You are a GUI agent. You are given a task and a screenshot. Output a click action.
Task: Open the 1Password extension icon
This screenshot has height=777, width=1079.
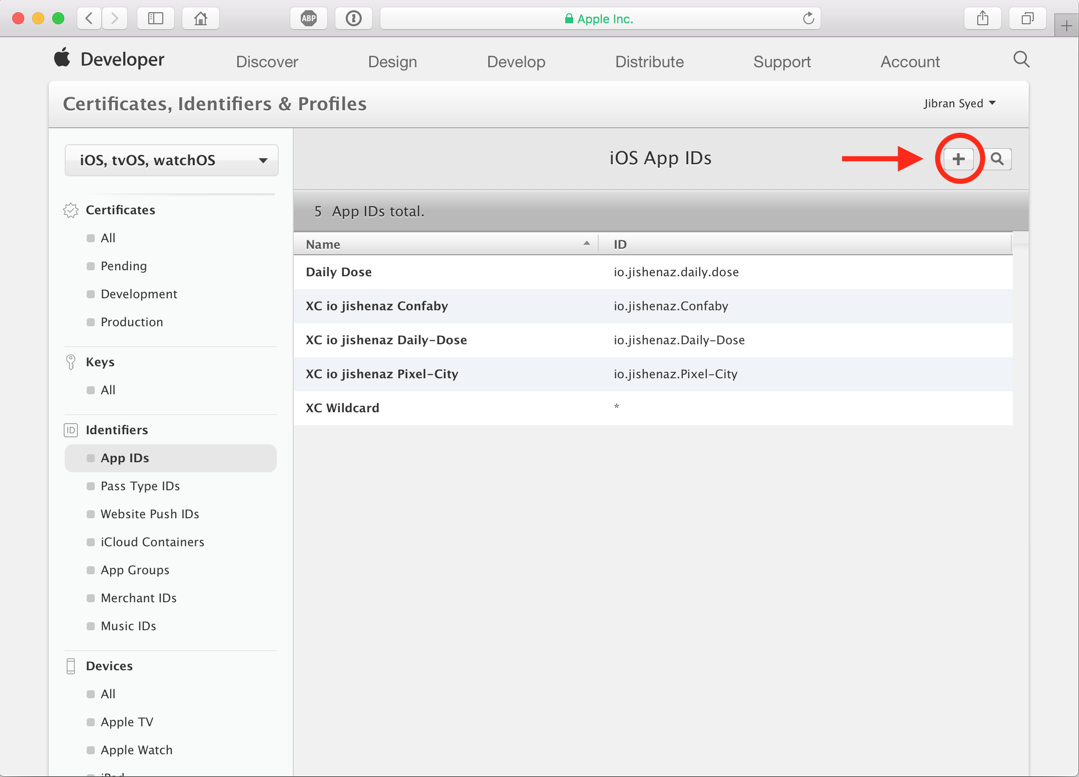354,19
